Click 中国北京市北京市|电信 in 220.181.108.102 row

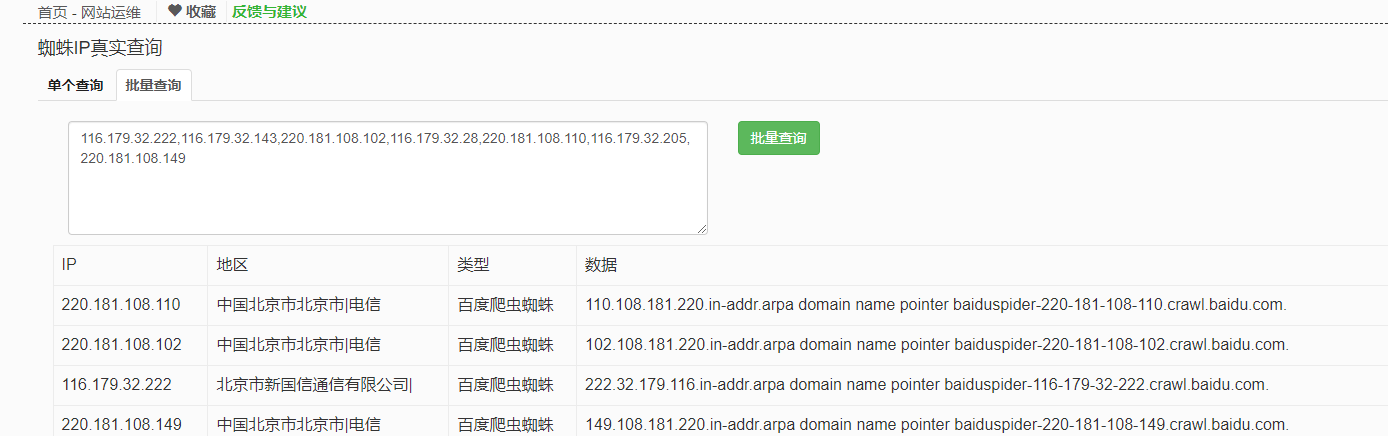coord(299,345)
